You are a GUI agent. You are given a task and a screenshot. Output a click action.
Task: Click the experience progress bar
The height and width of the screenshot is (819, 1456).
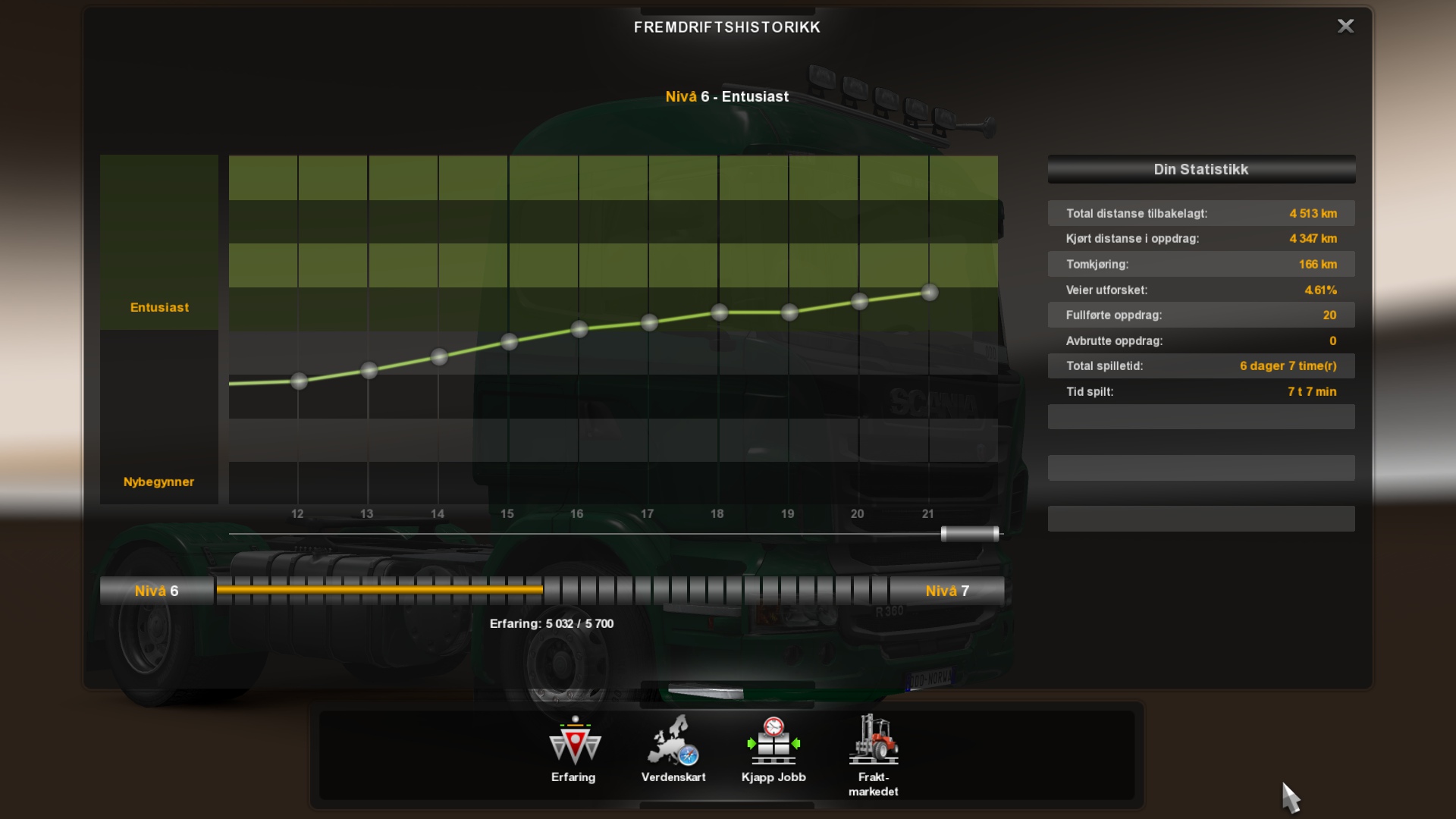pos(552,590)
